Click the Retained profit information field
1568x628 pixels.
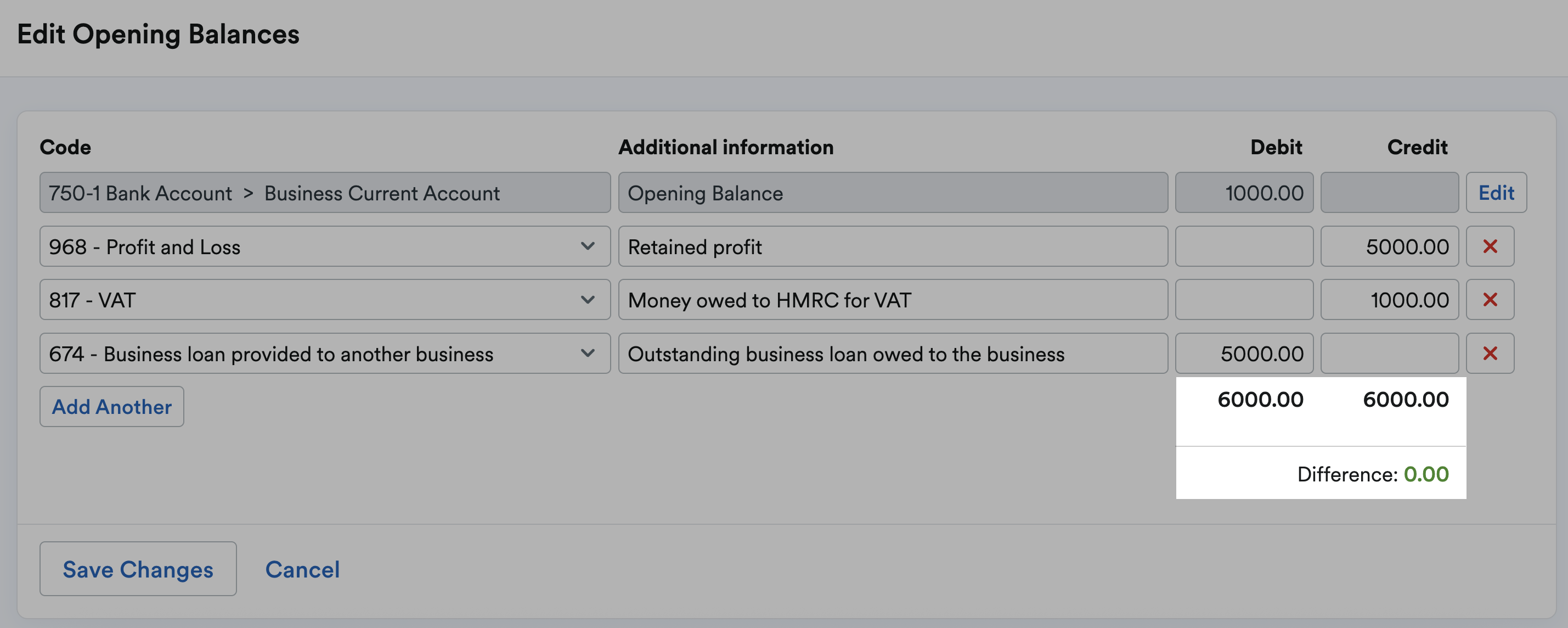click(x=893, y=246)
